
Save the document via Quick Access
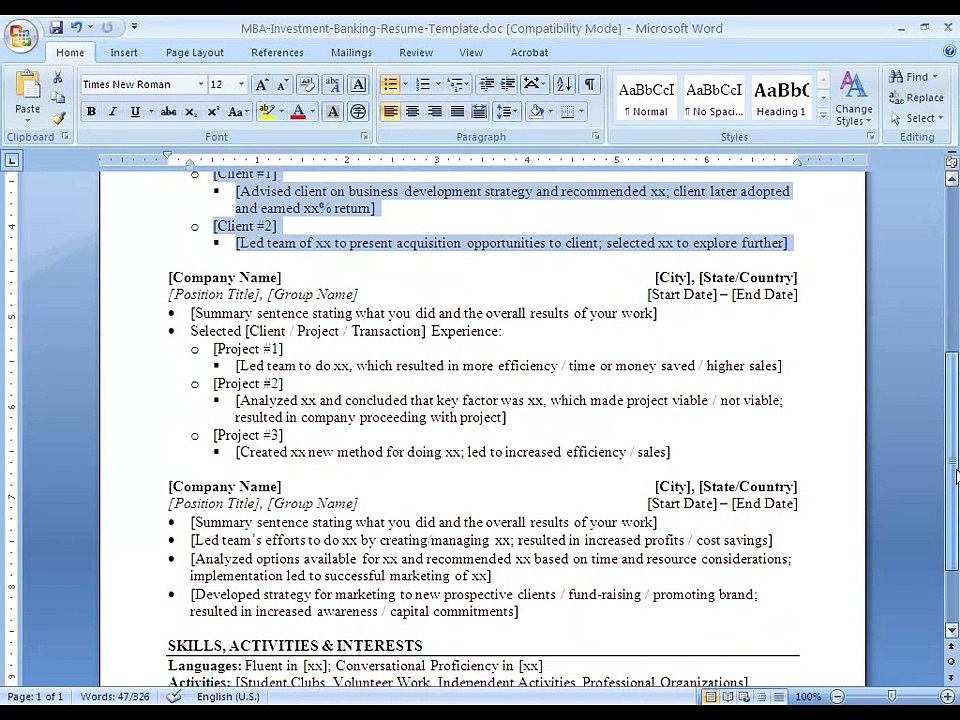pyautogui.click(x=56, y=27)
